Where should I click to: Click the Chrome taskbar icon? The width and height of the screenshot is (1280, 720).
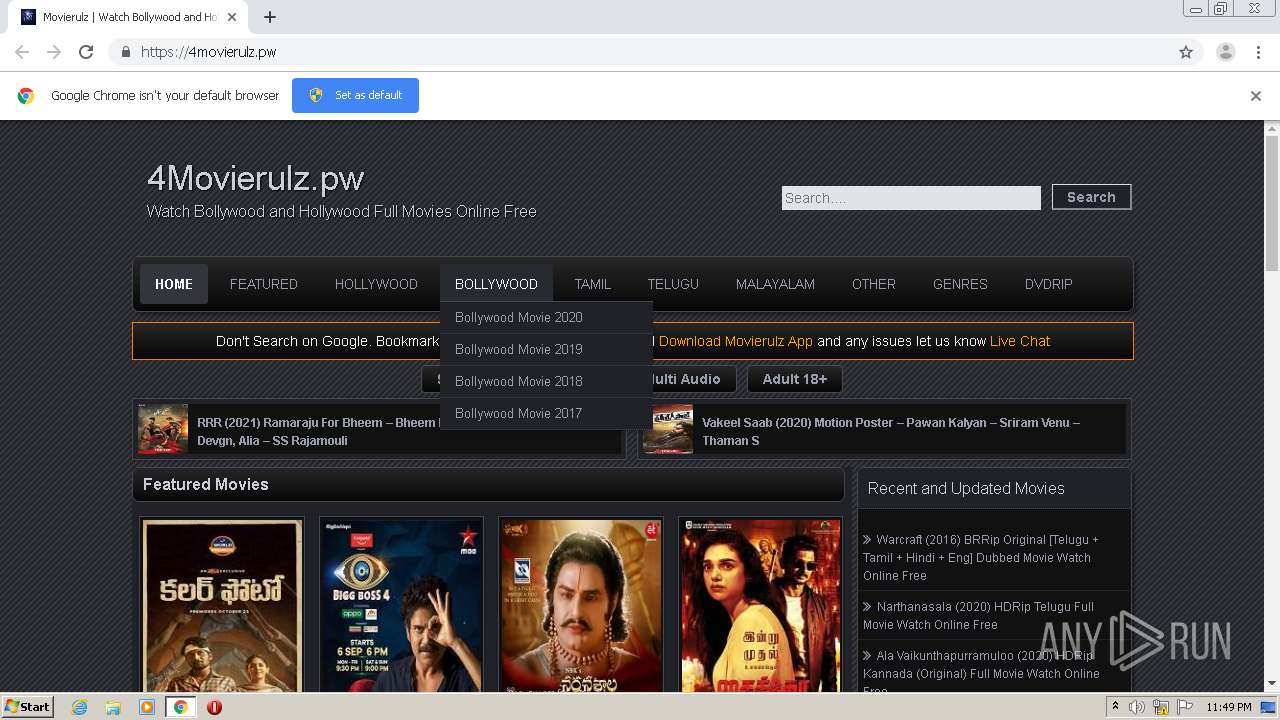coord(180,707)
